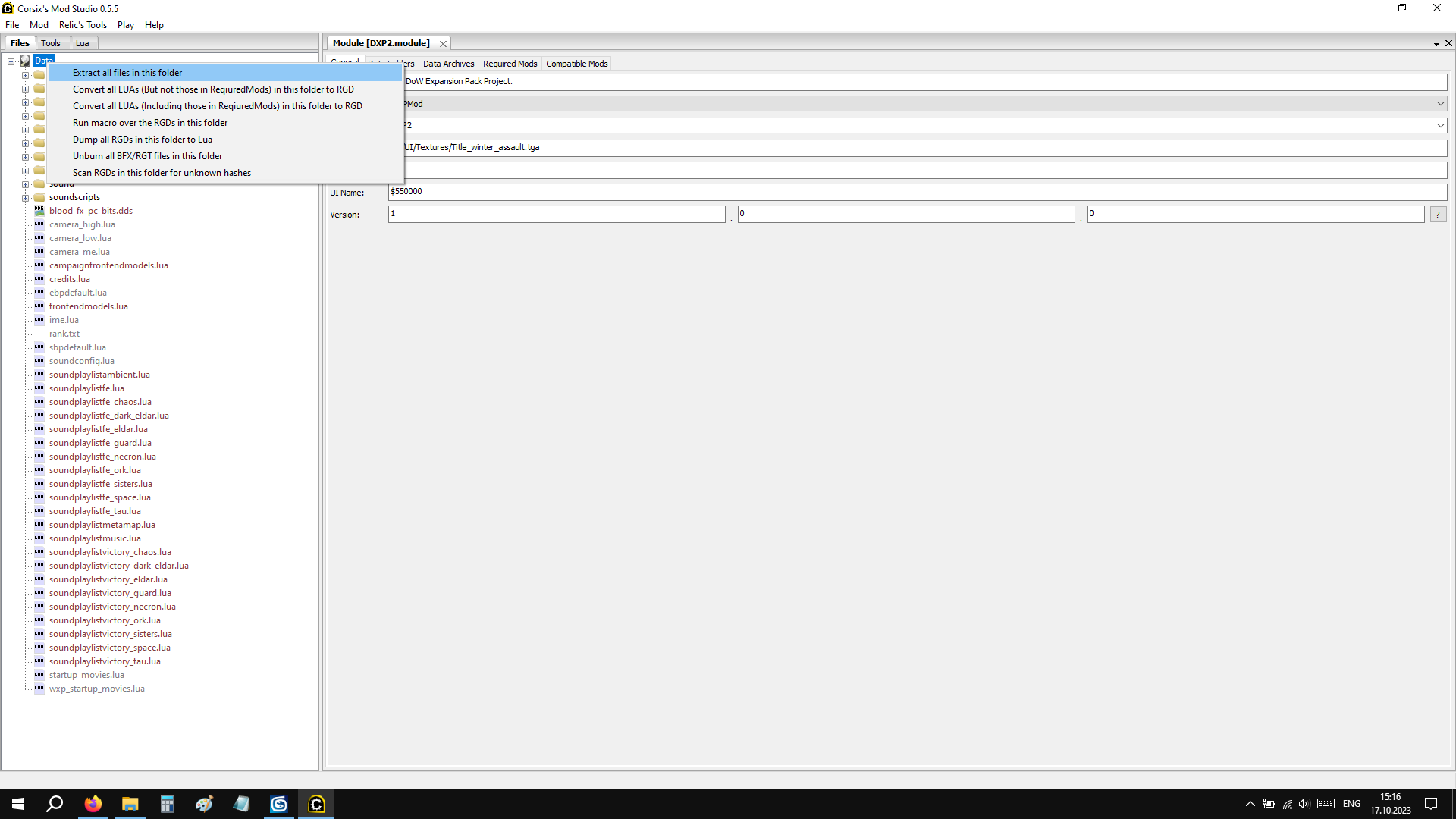The width and height of the screenshot is (1456, 819).
Task: Click the Lua icon beside credits.lua
Action: click(x=39, y=279)
